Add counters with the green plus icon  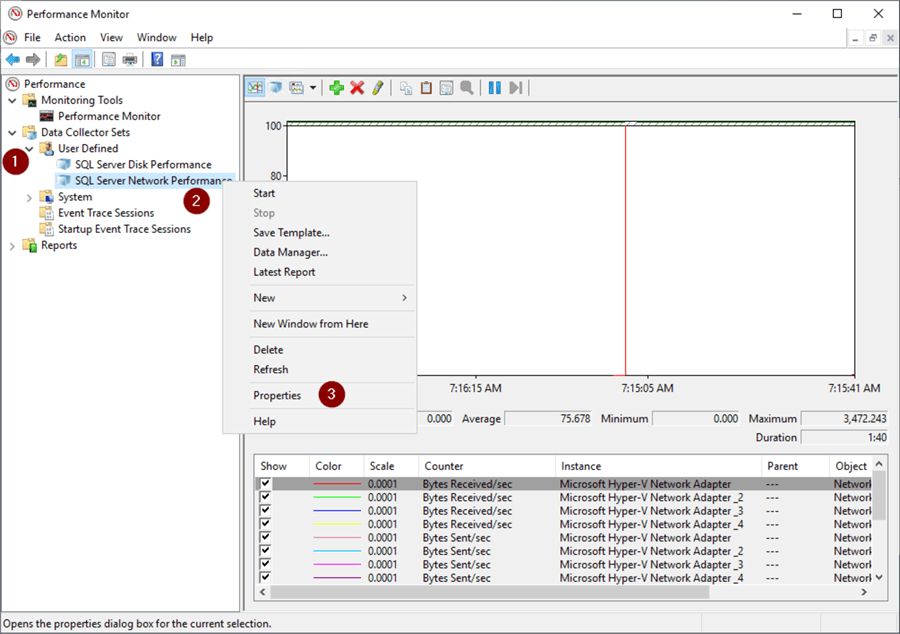tap(336, 88)
